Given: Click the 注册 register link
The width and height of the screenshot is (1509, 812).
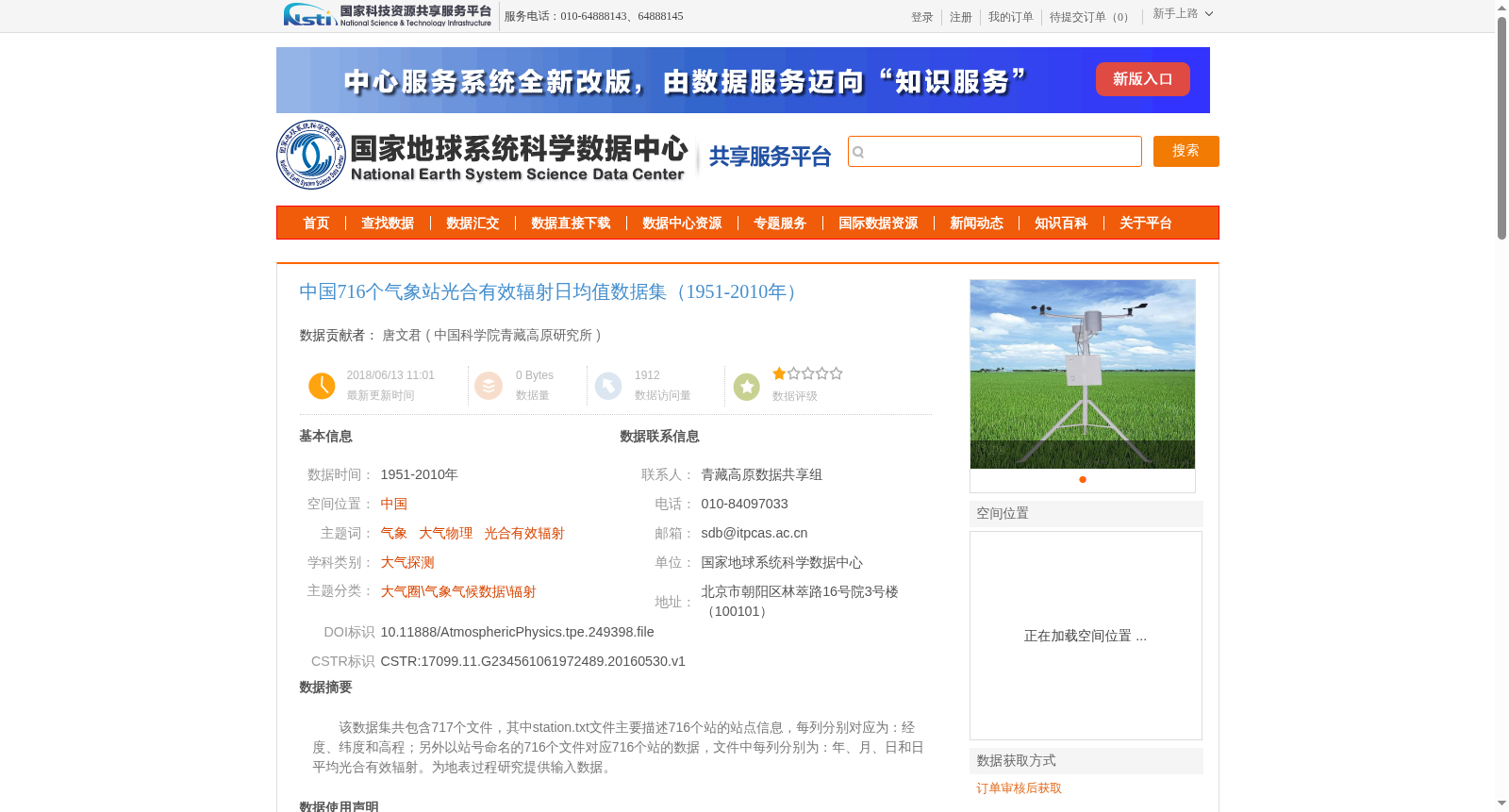Looking at the screenshot, I should coord(961,17).
